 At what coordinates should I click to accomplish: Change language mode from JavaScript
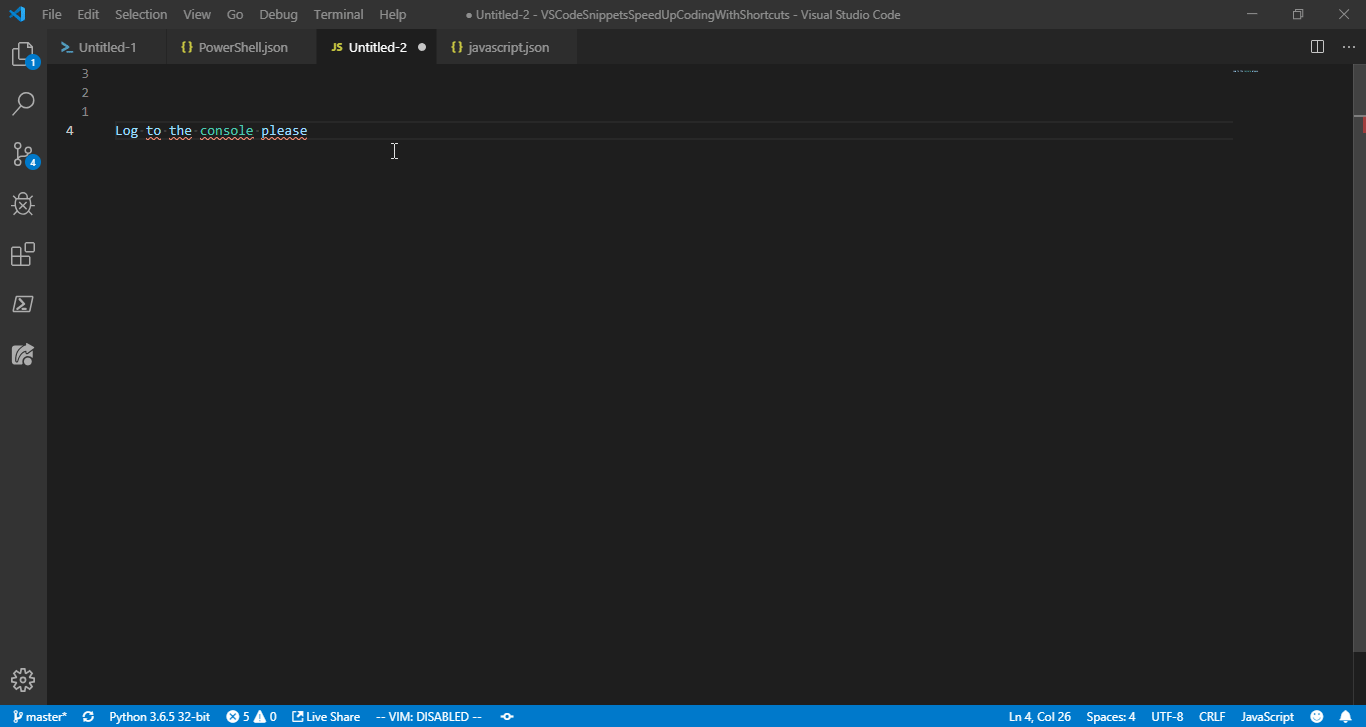coord(1267,717)
